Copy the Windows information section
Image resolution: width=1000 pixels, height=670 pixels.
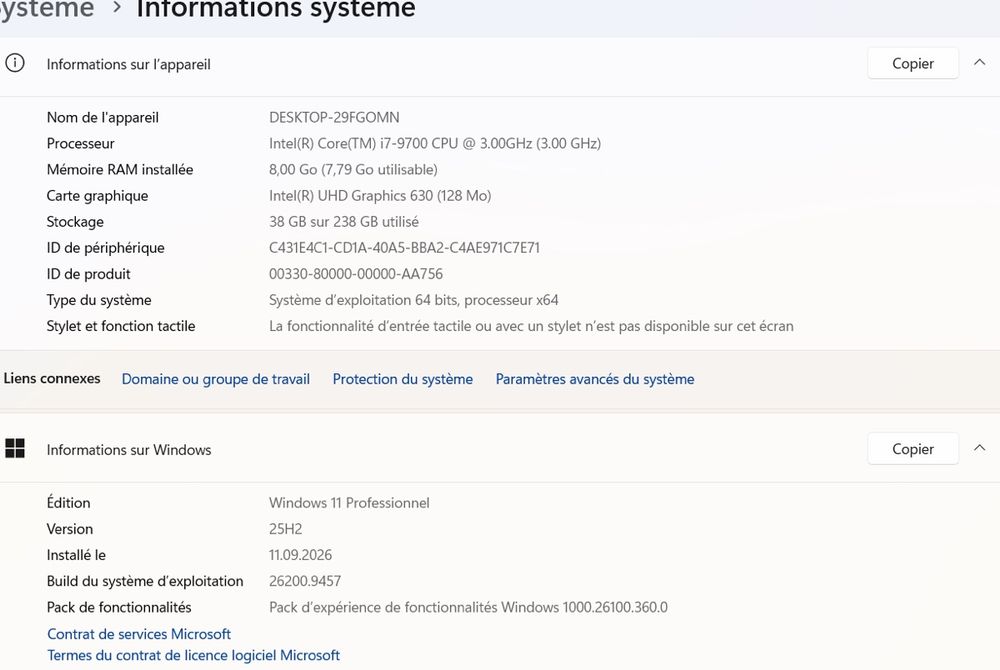pos(913,449)
